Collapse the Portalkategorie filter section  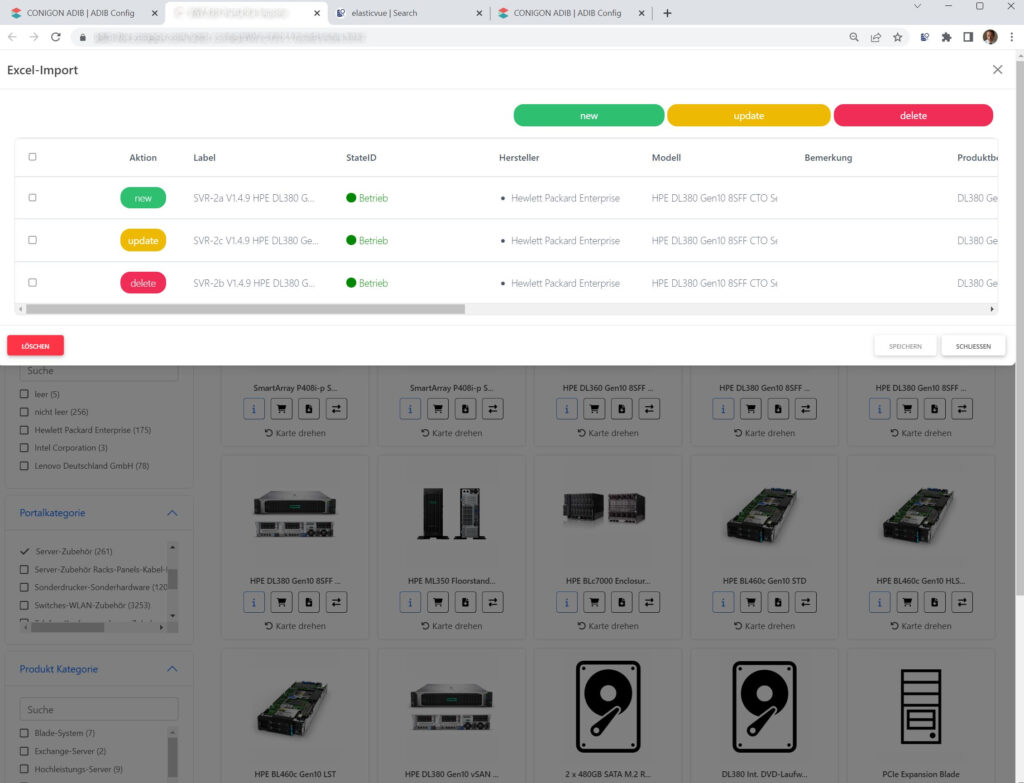click(x=172, y=513)
